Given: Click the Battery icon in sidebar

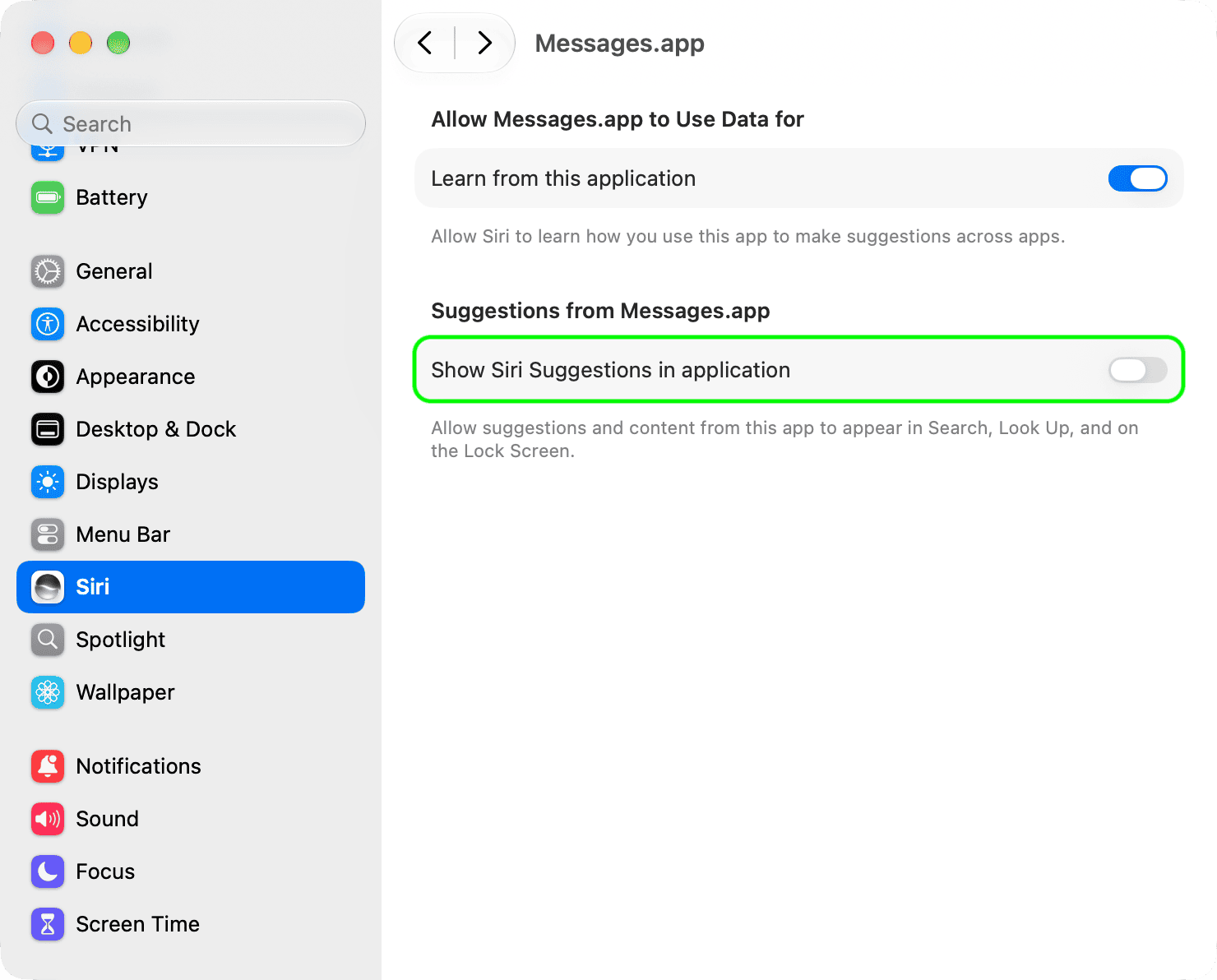Looking at the screenshot, I should pyautogui.click(x=48, y=197).
